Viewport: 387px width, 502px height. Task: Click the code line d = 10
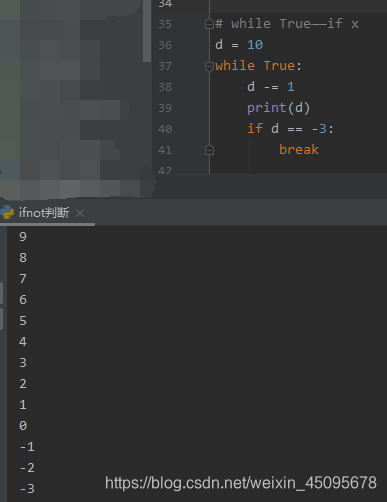tap(239, 45)
